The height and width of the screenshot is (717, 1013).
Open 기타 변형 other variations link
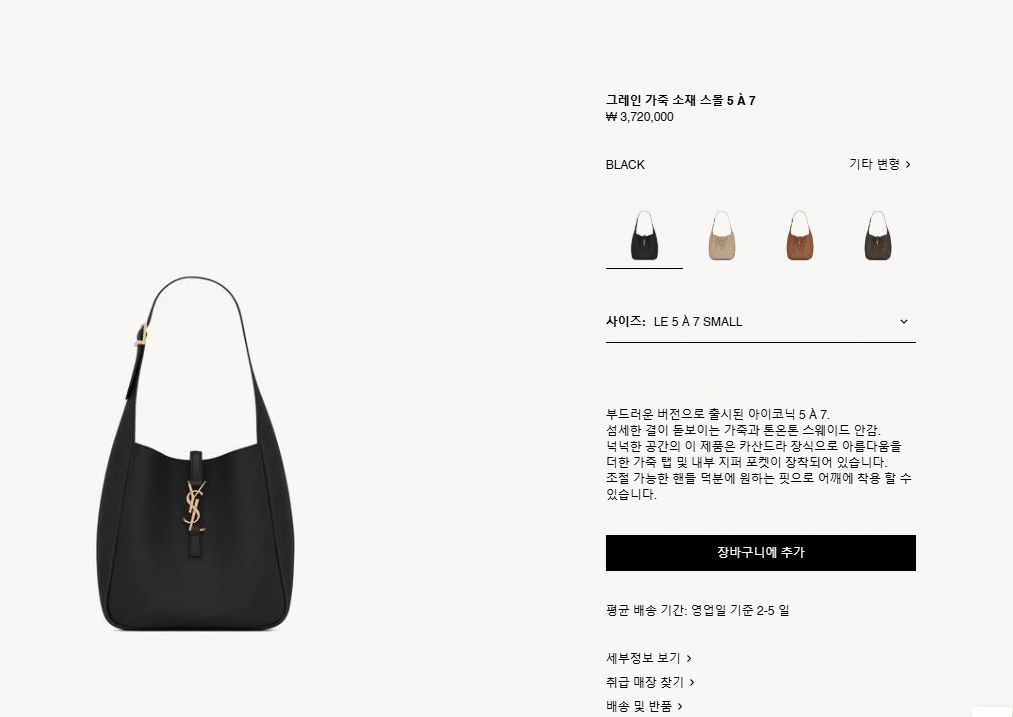(x=879, y=164)
